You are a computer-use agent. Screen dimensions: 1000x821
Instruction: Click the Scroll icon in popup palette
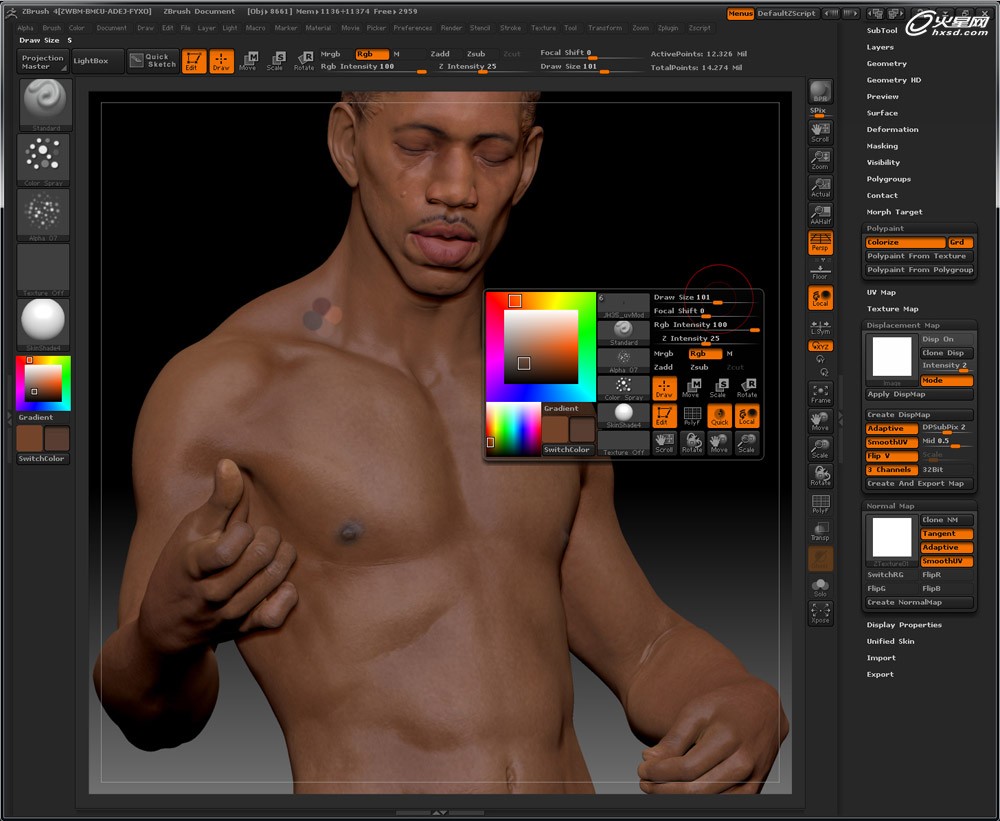(x=664, y=443)
